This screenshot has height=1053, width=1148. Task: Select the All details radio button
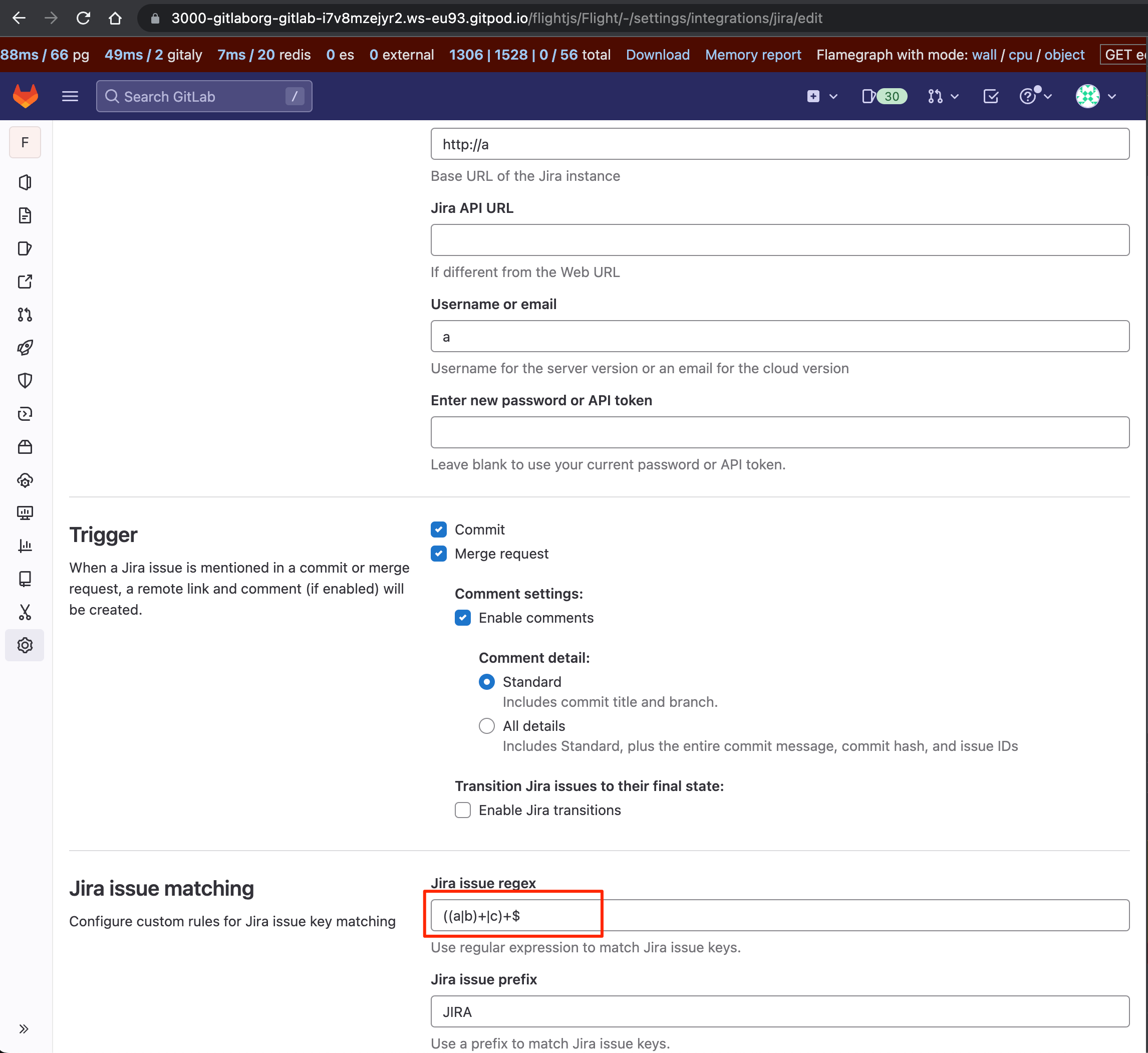[x=486, y=725]
